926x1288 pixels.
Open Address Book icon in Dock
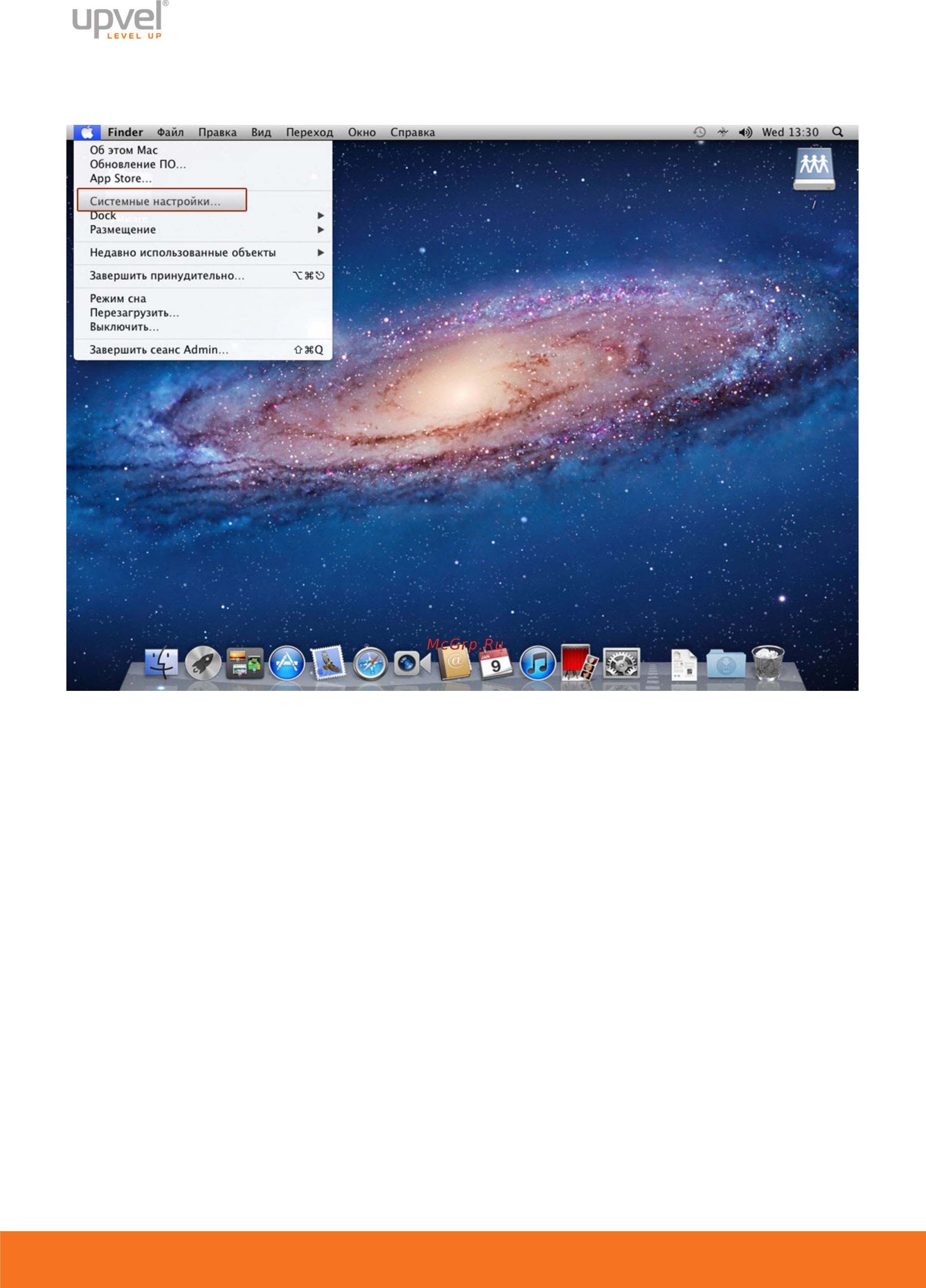[x=454, y=663]
